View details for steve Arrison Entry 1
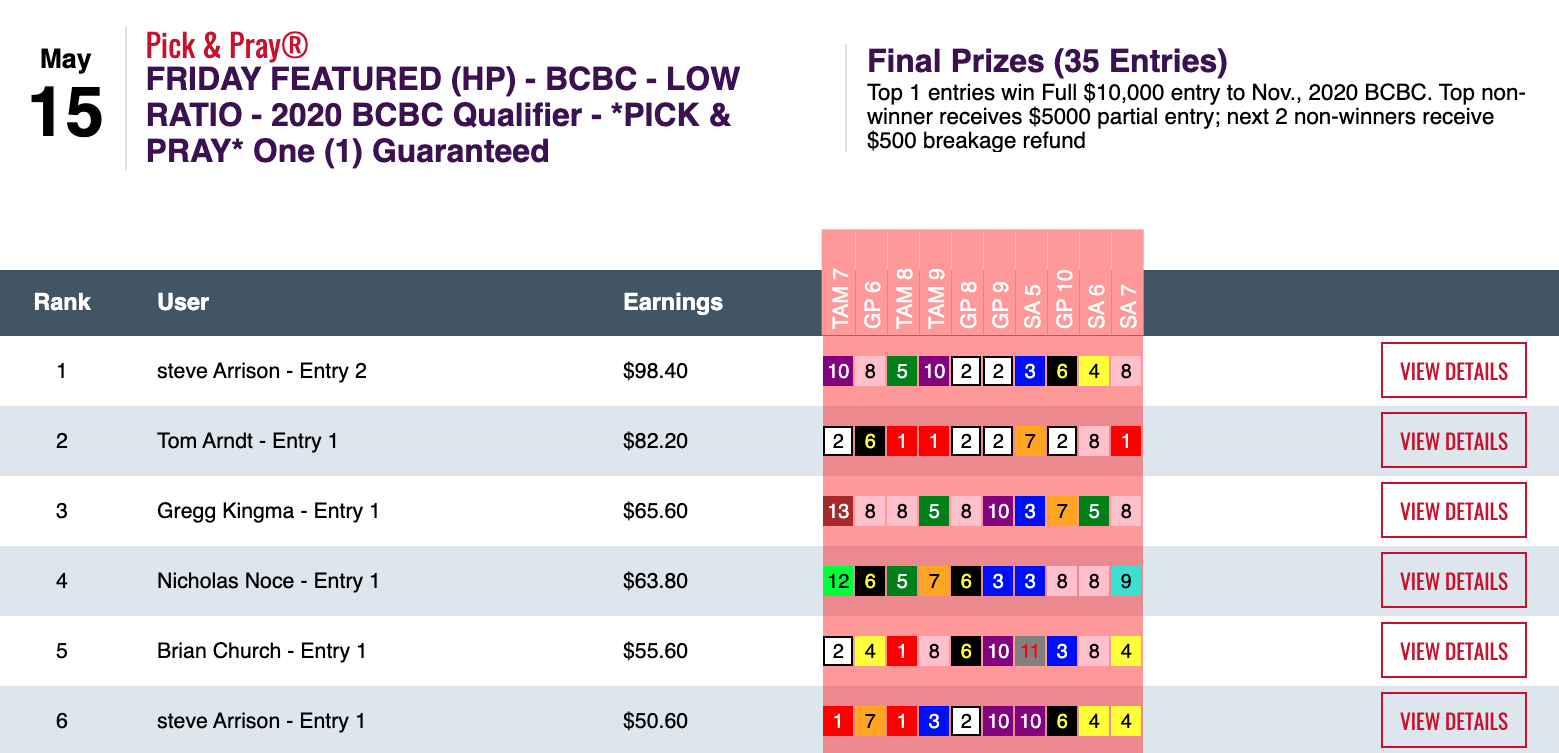 (1453, 721)
